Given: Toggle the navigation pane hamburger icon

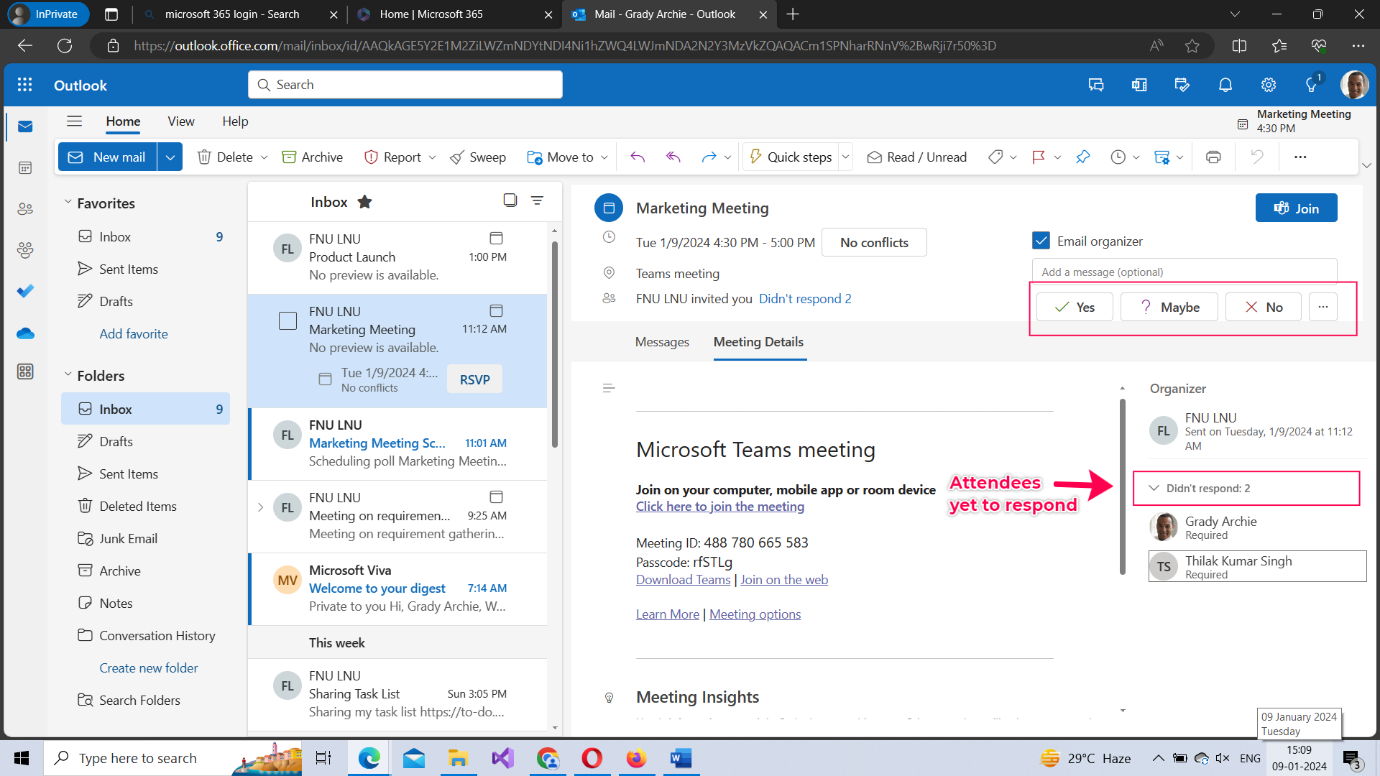Looking at the screenshot, I should (x=74, y=121).
